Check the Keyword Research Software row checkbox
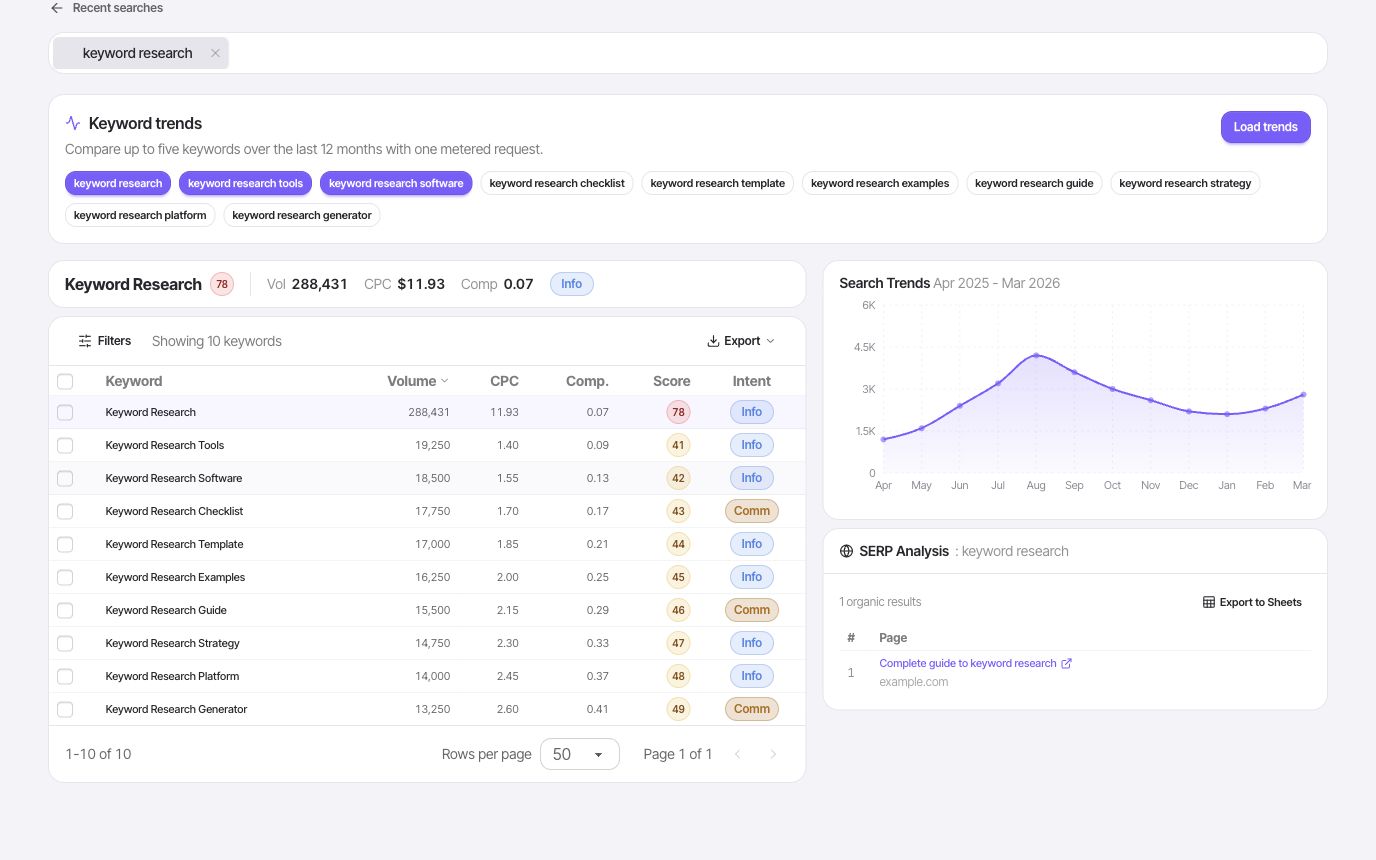Image resolution: width=1376 pixels, height=860 pixels. point(65,478)
